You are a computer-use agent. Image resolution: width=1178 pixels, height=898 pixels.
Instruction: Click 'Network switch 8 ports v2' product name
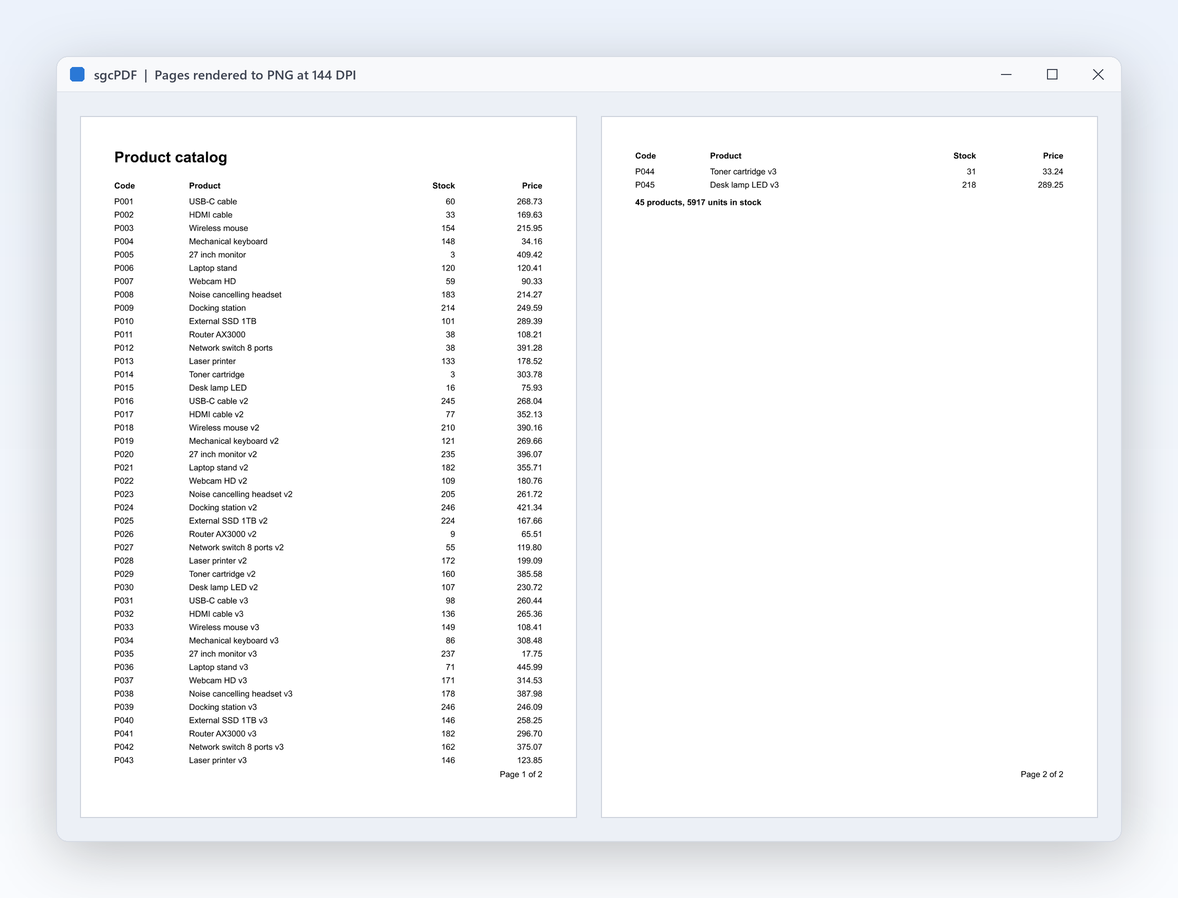click(x=237, y=548)
